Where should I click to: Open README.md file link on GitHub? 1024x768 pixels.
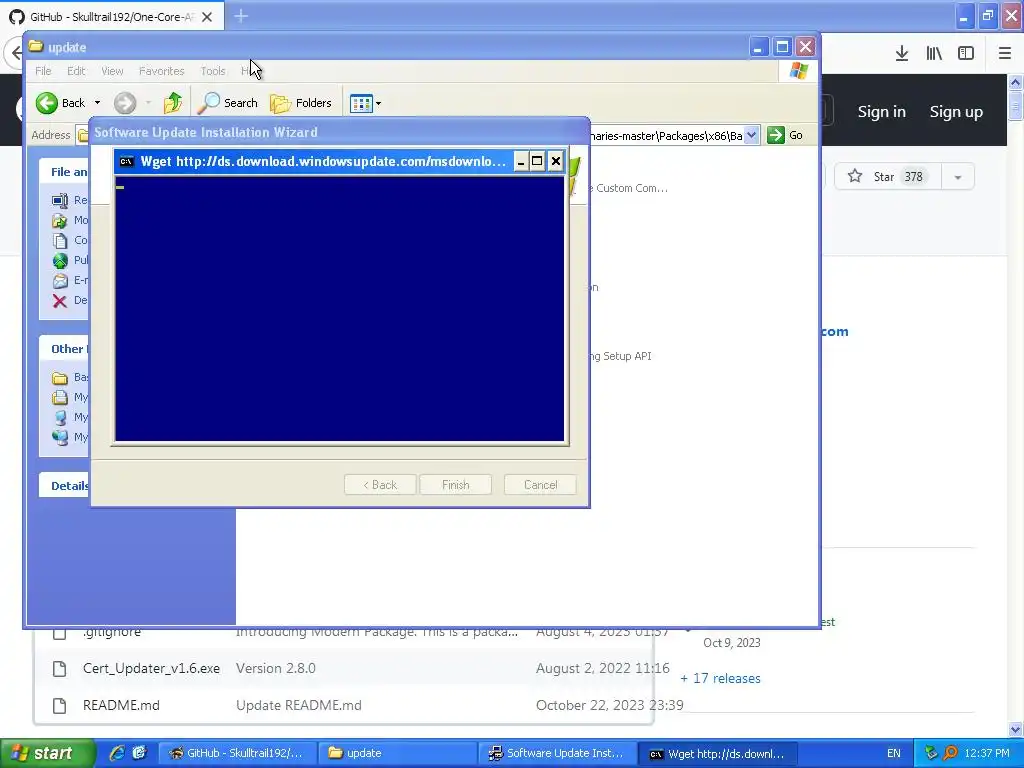(x=121, y=705)
